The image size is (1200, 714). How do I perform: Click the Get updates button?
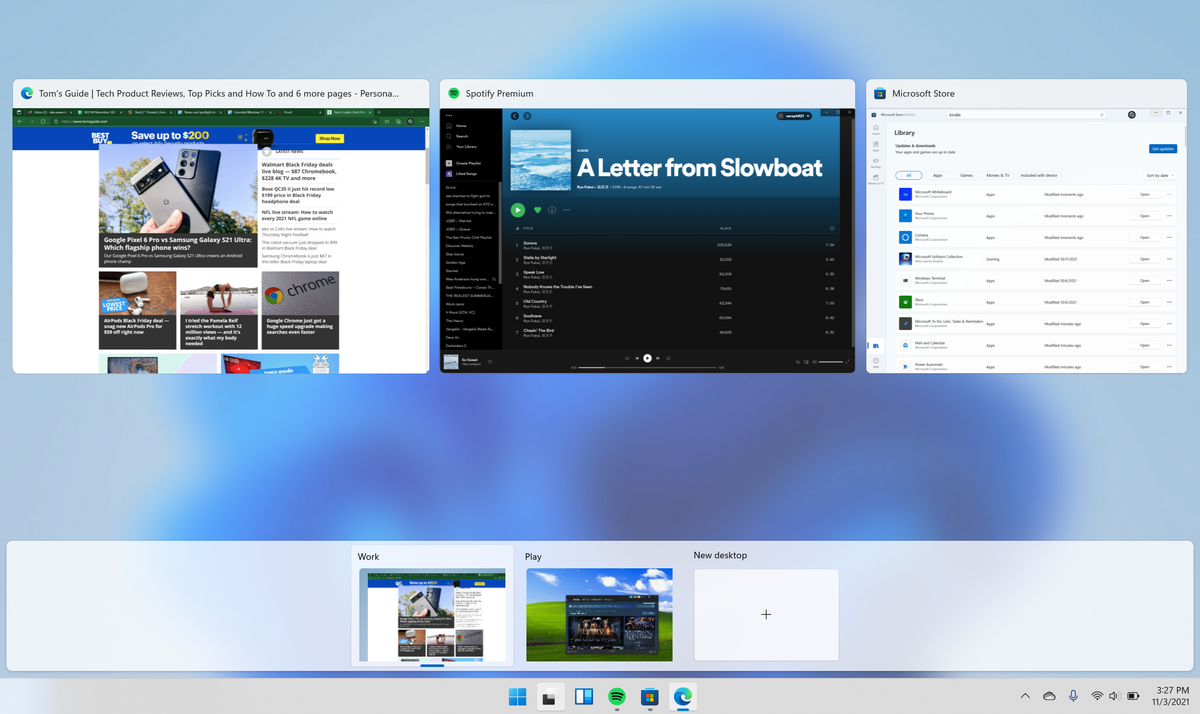(1163, 149)
